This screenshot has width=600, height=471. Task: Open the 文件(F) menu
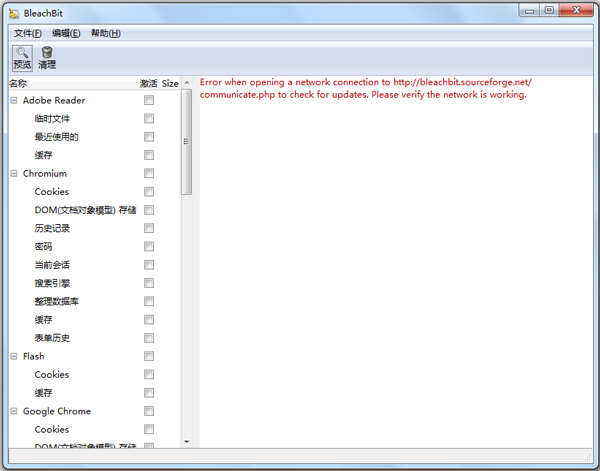click(28, 33)
